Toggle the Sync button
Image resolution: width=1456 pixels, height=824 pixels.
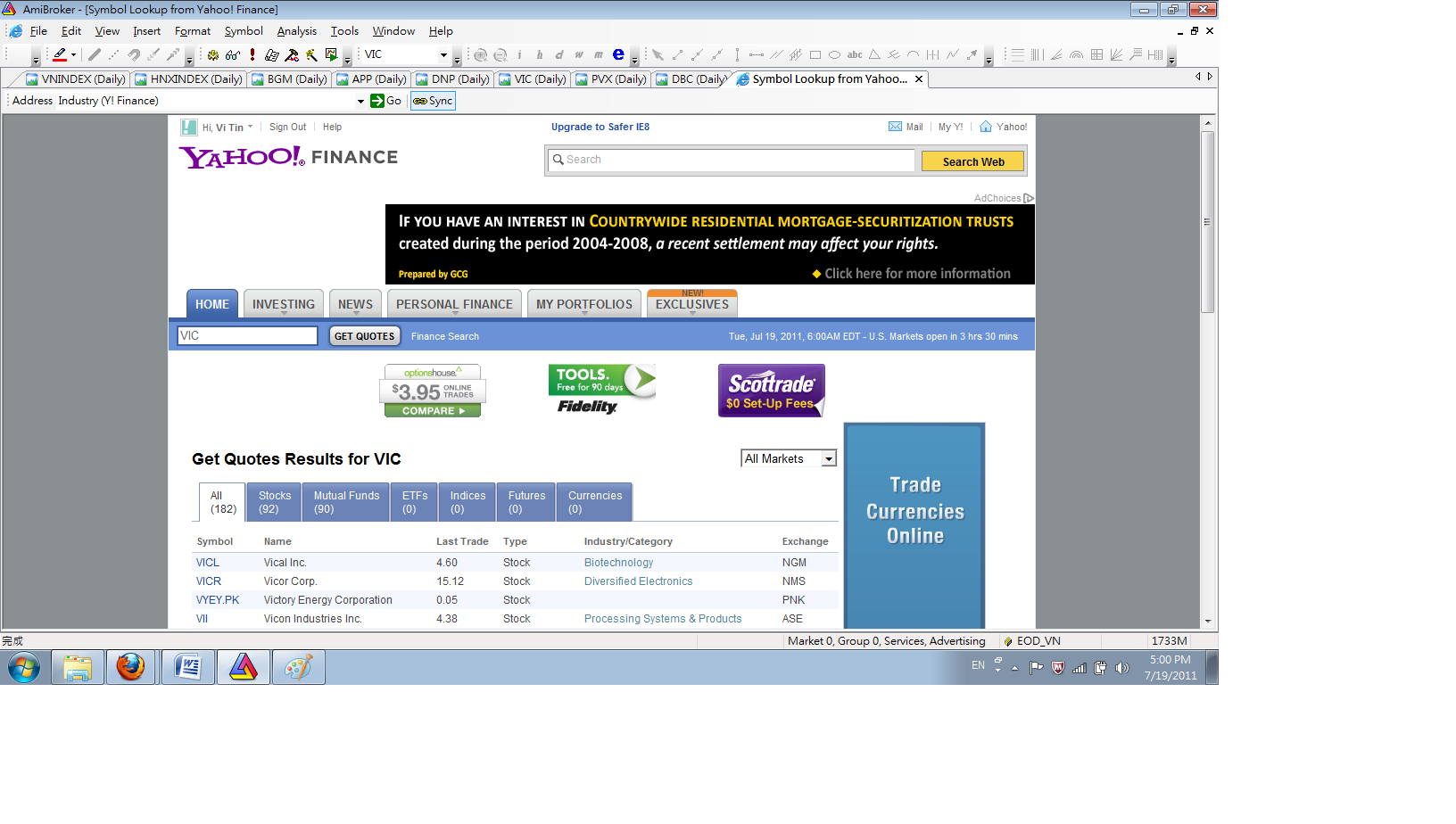(434, 101)
